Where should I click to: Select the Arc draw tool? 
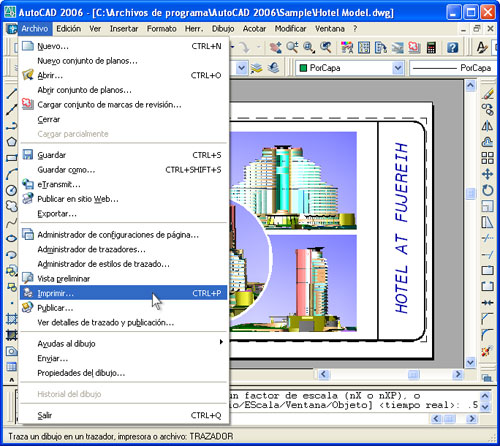11,174
